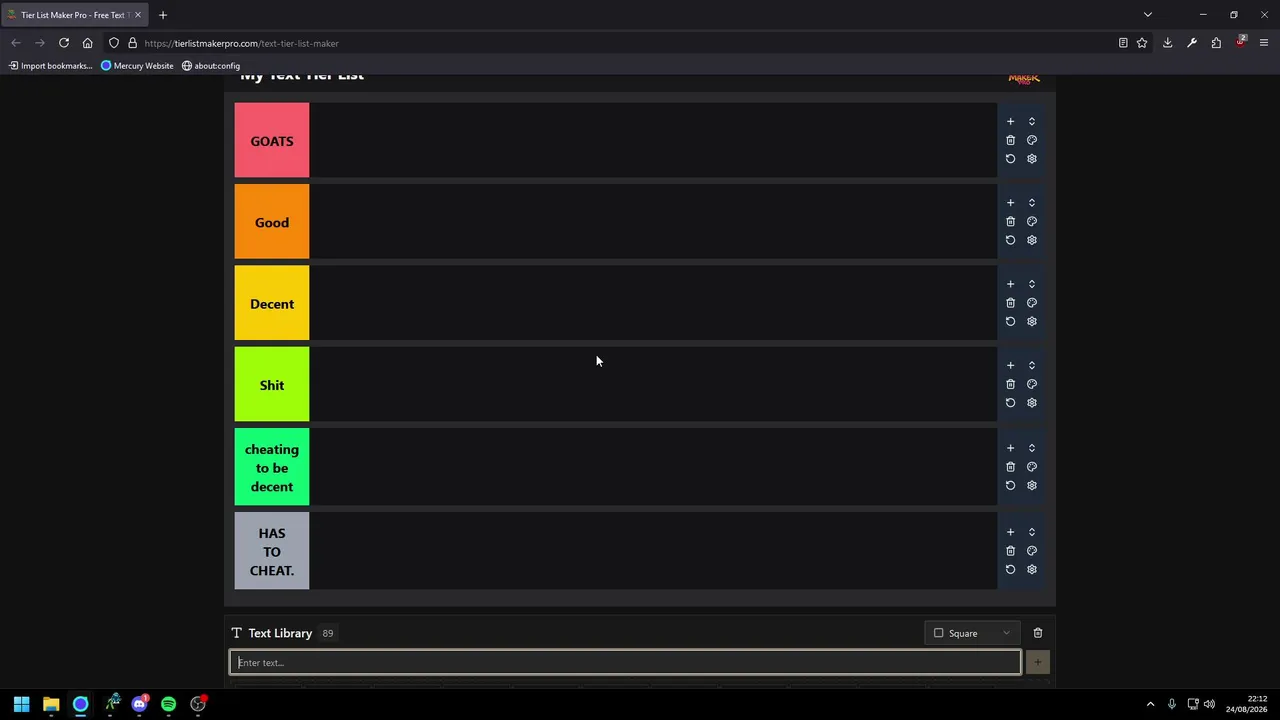Image resolution: width=1280 pixels, height=720 pixels.
Task: Select the Tier List Maker Pro tab
Action: pos(75,15)
